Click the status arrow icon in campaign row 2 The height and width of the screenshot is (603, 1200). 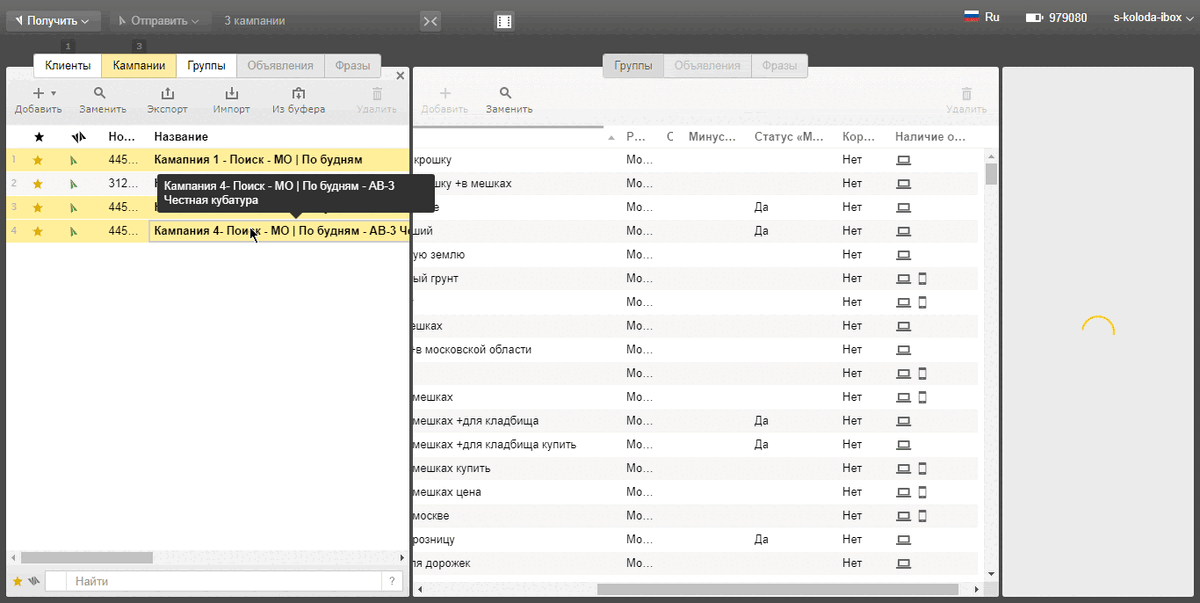[x=73, y=184]
